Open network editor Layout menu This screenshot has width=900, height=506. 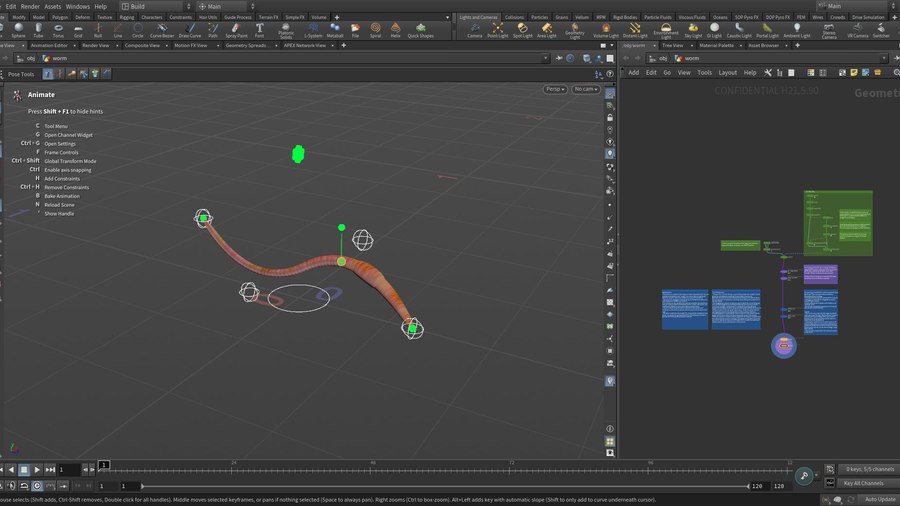point(727,72)
